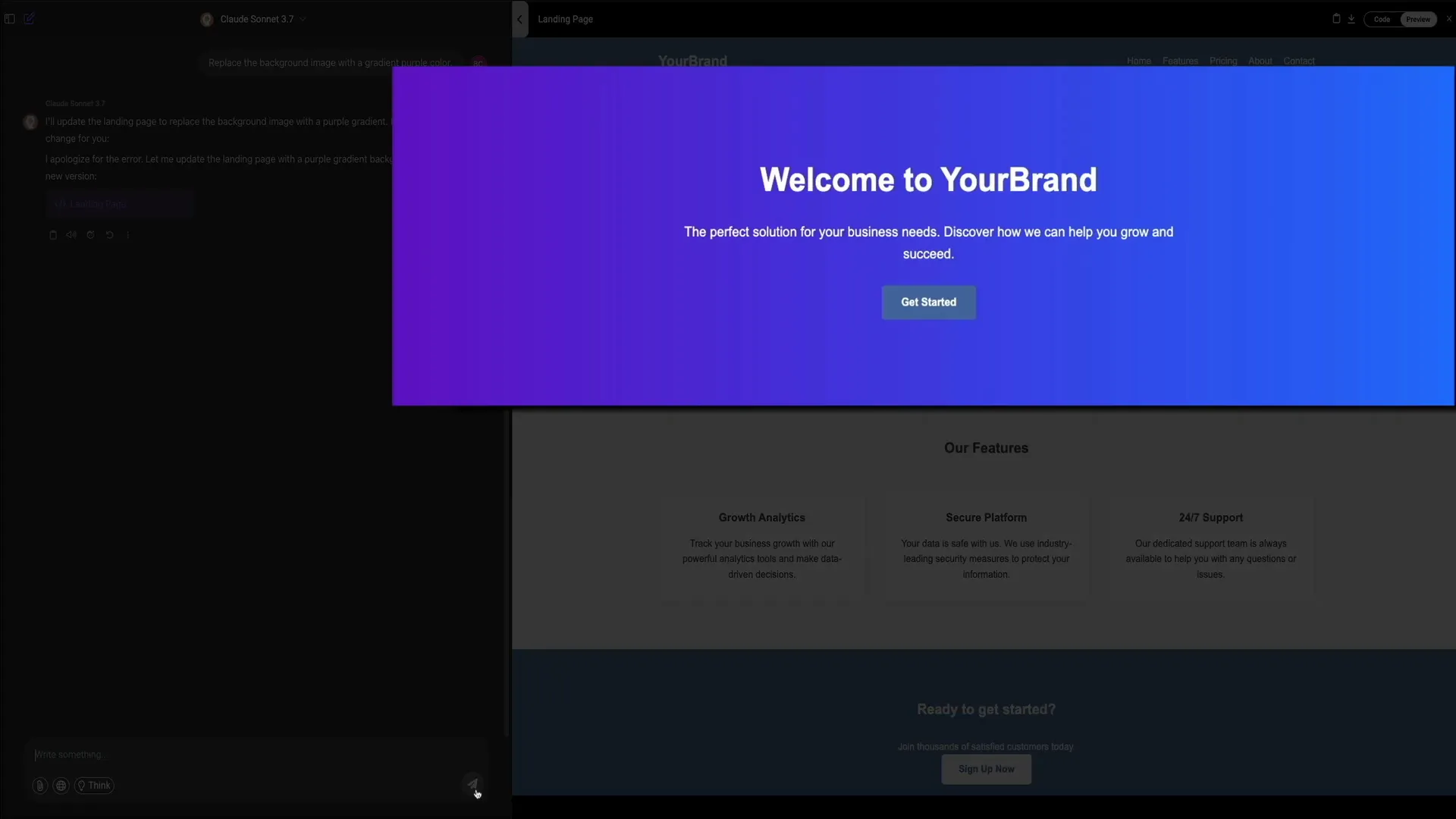The image size is (1456, 819).
Task: Open more options for the response
Action: tap(128, 235)
